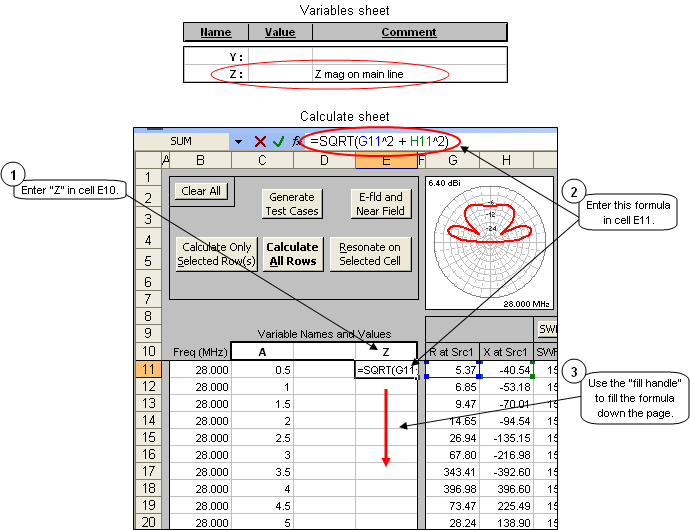Click the SUM name box field
Screen dimensions: 690x530
[x=185, y=142]
